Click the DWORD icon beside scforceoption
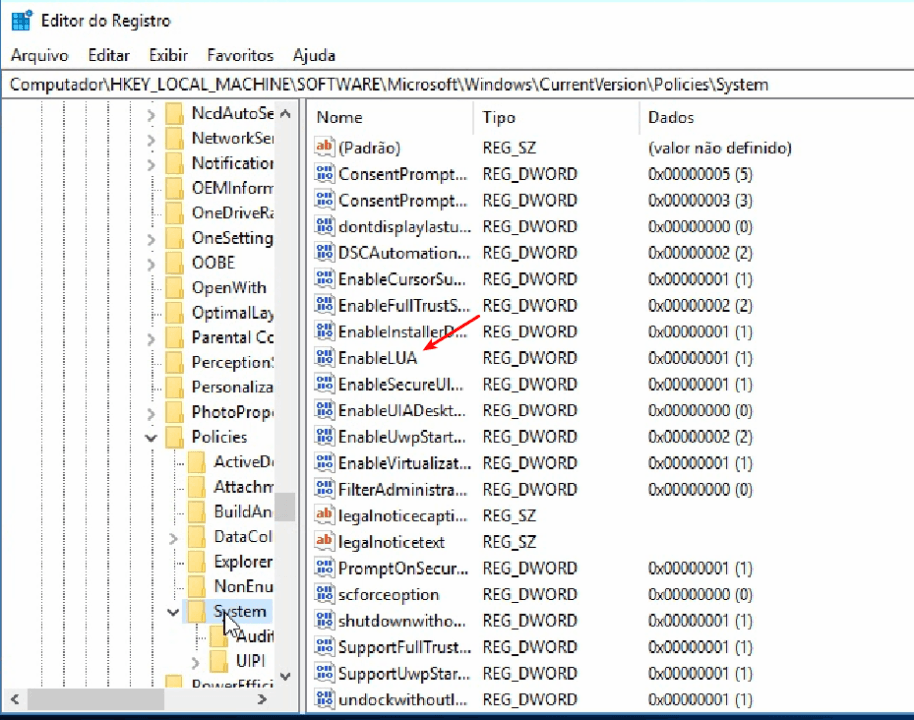914x720 pixels. click(324, 593)
